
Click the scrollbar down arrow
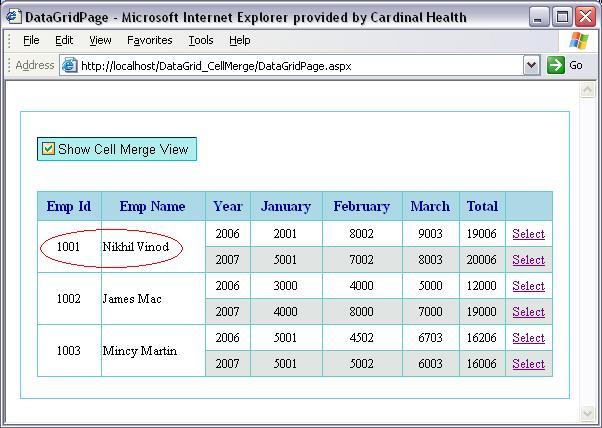pos(587,413)
